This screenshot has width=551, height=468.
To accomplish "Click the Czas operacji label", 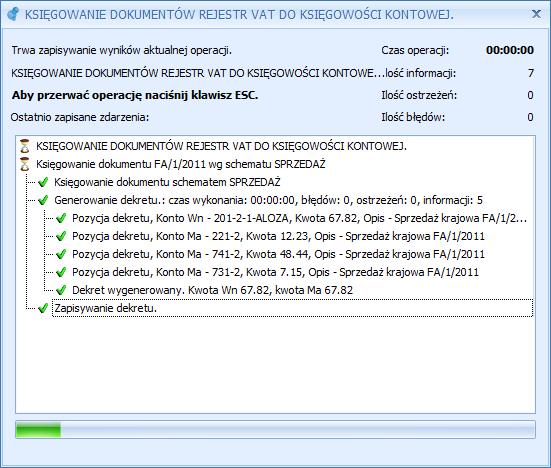I will point(415,50).
